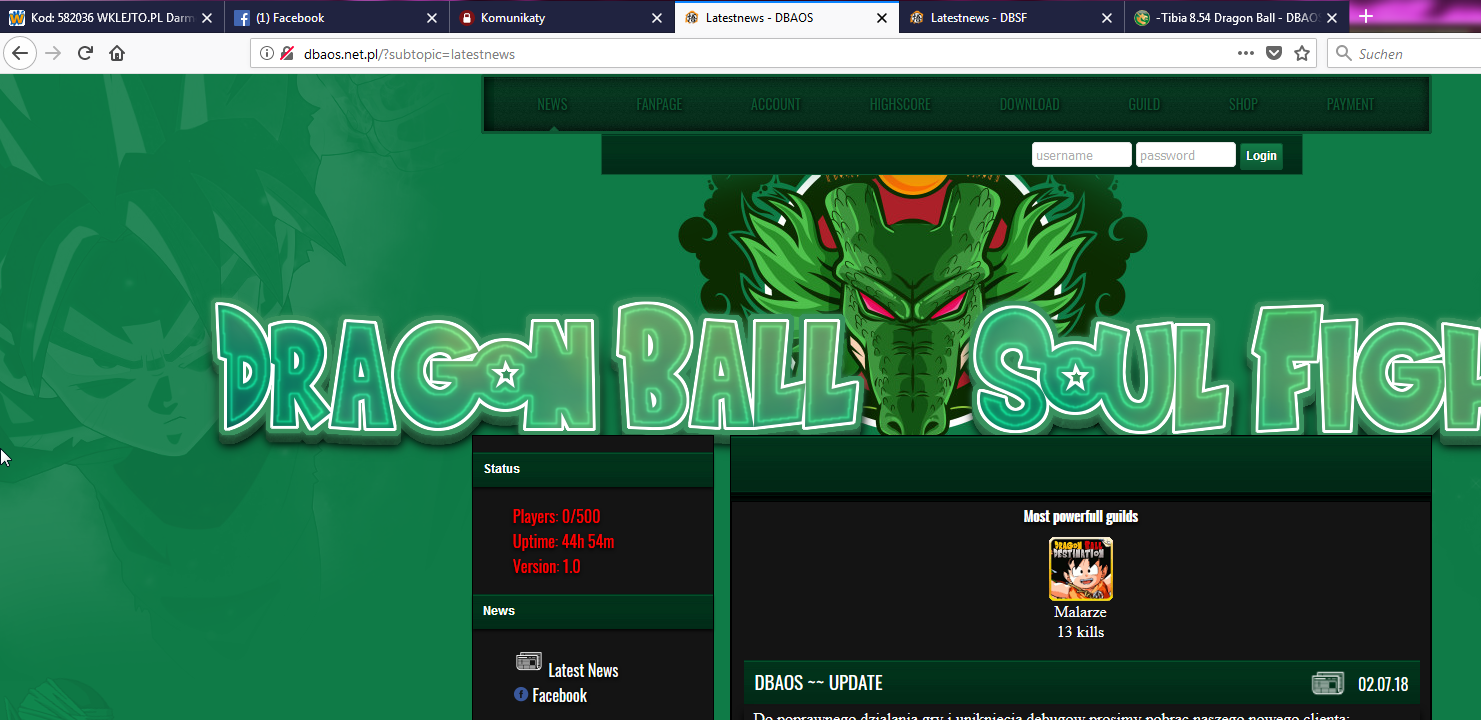Open the ACCOUNT menu item

point(776,104)
